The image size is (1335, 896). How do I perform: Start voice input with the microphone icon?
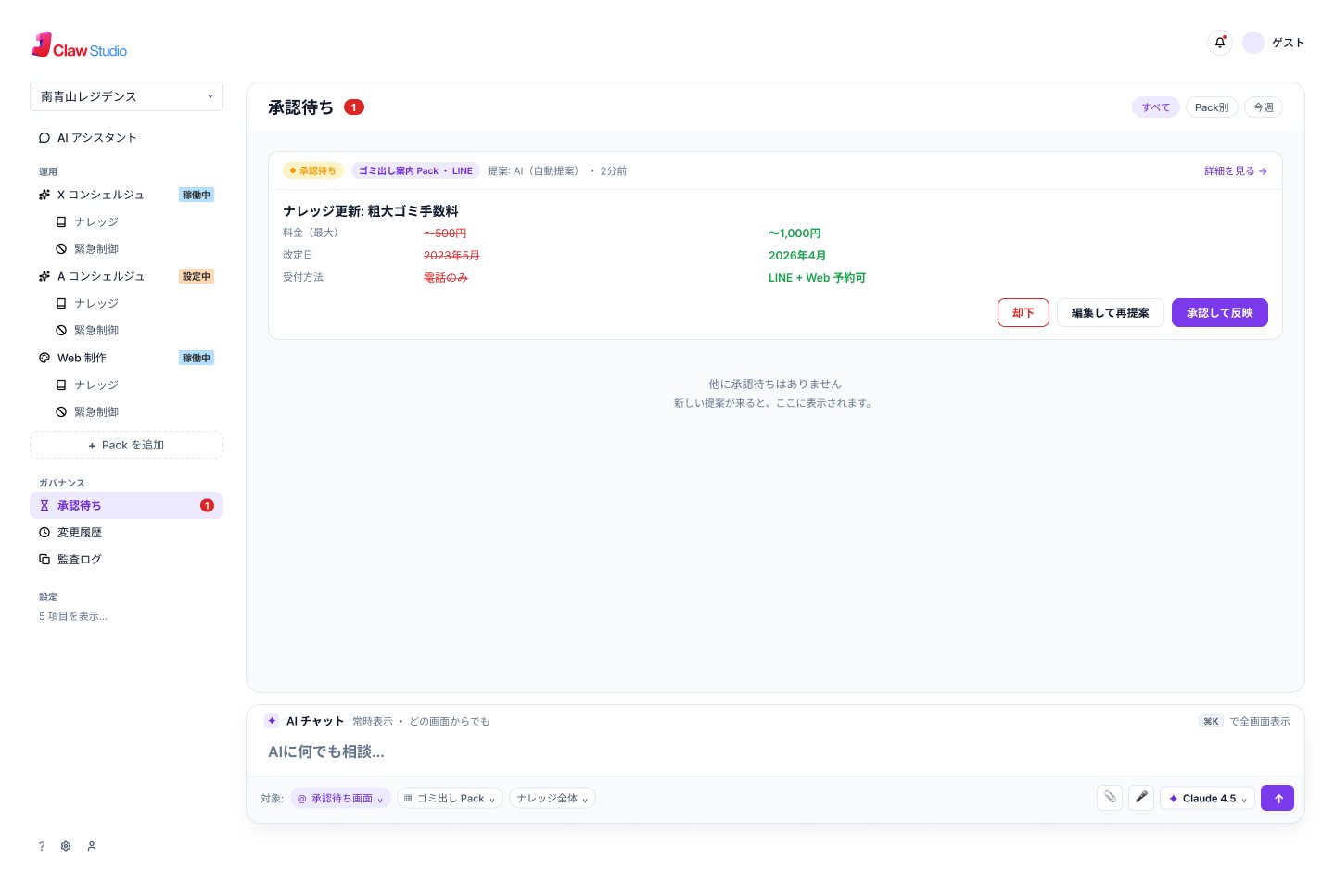(1141, 798)
